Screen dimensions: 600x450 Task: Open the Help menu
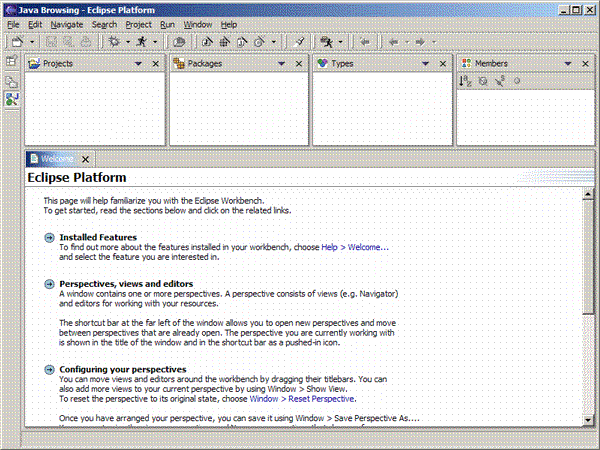(x=228, y=25)
